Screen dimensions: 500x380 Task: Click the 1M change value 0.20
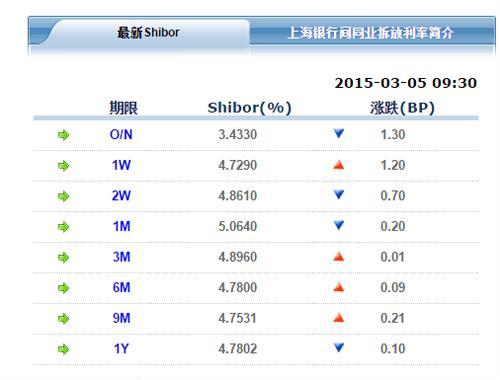click(393, 226)
